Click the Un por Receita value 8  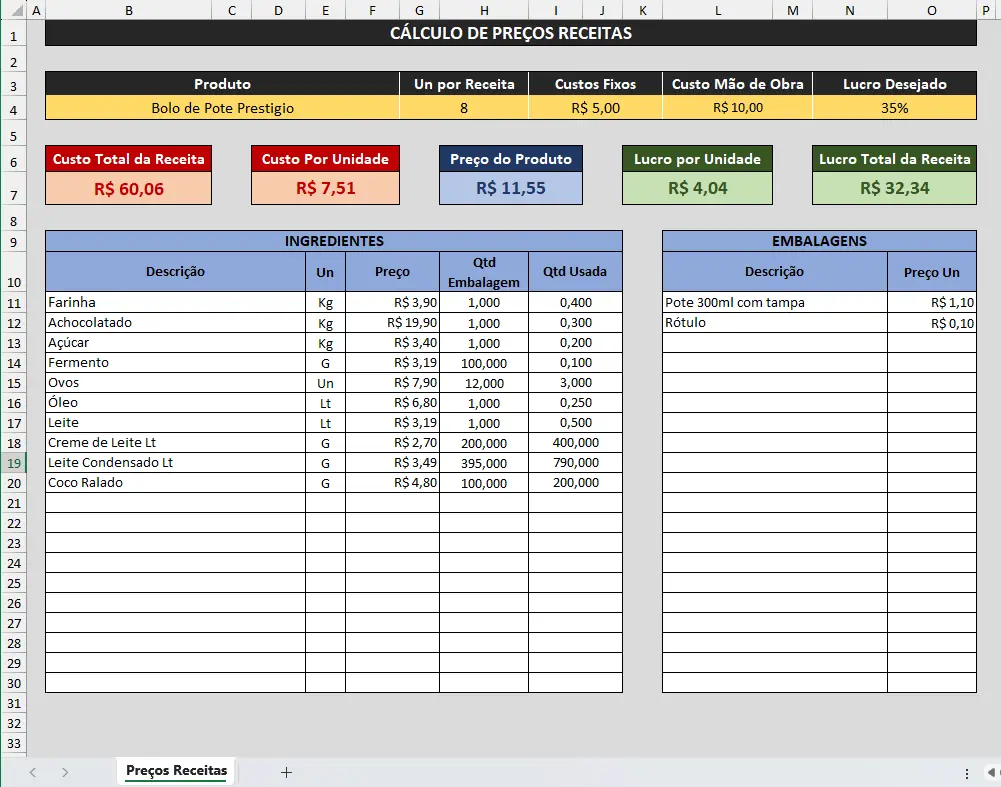pyautogui.click(x=464, y=108)
